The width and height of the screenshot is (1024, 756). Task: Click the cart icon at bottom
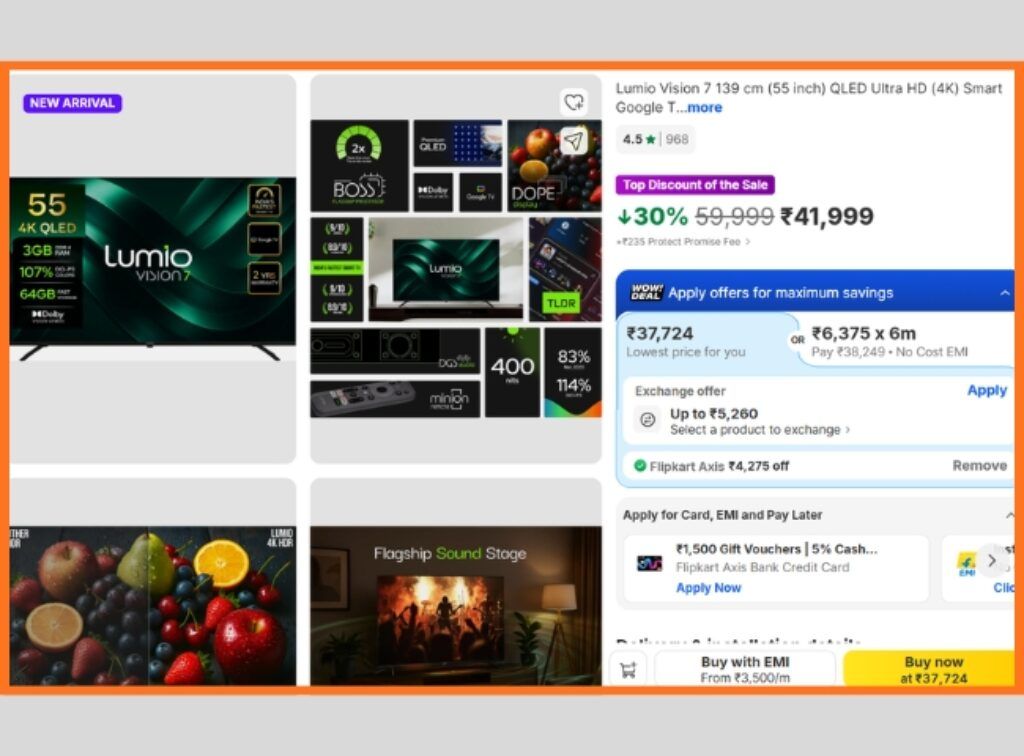pos(628,669)
